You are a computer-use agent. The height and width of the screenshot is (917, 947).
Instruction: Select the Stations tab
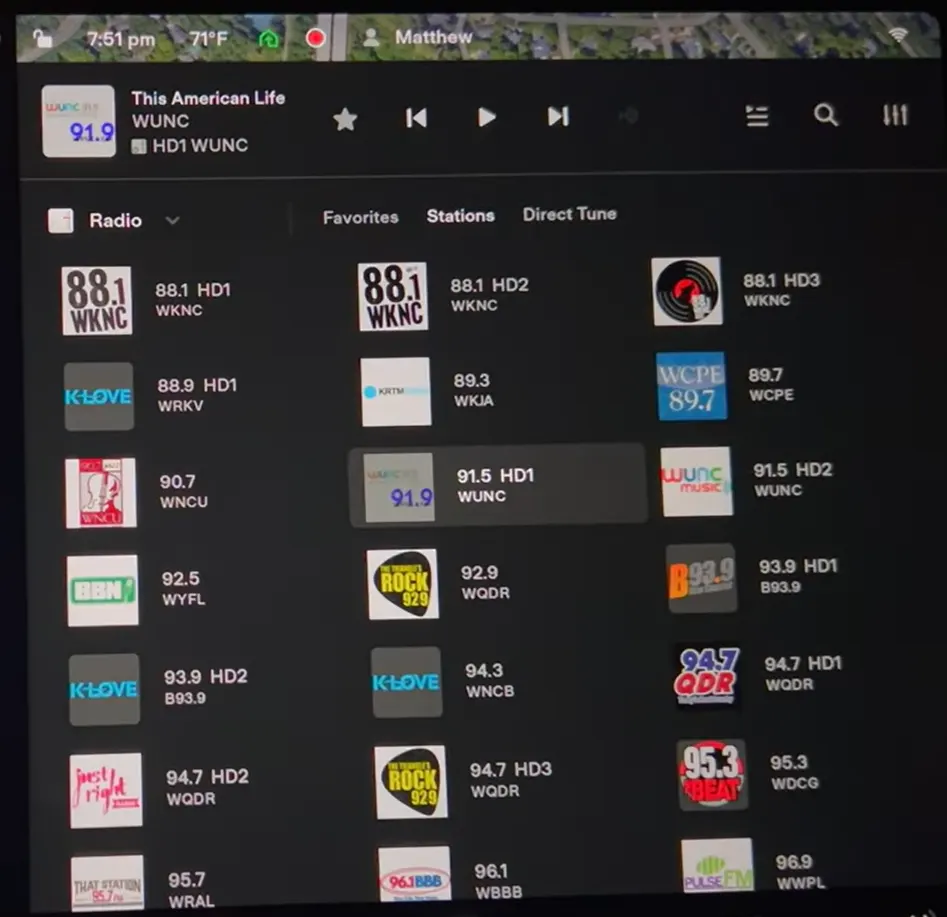pos(460,216)
